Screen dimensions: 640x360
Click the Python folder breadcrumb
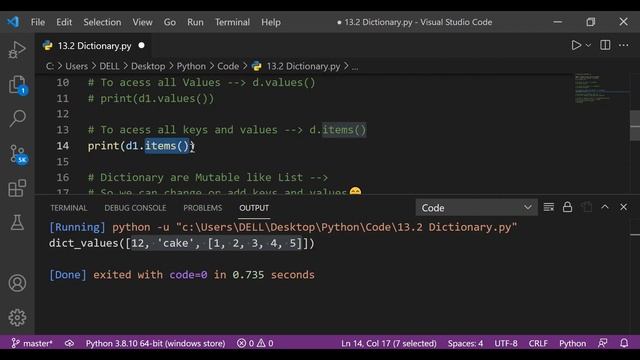pyautogui.click(x=191, y=66)
